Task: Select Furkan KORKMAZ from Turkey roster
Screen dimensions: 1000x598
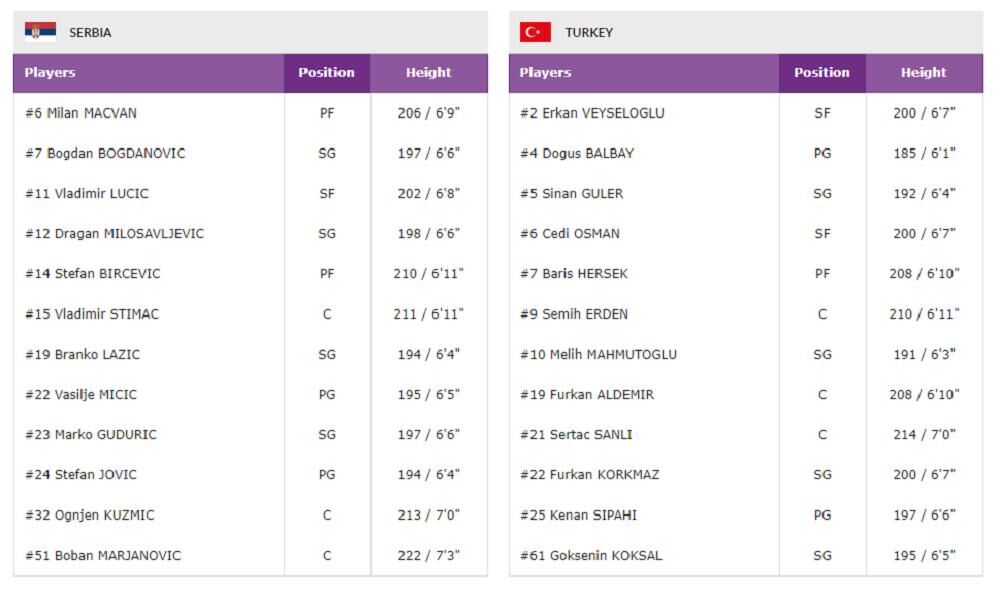Action: 590,475
